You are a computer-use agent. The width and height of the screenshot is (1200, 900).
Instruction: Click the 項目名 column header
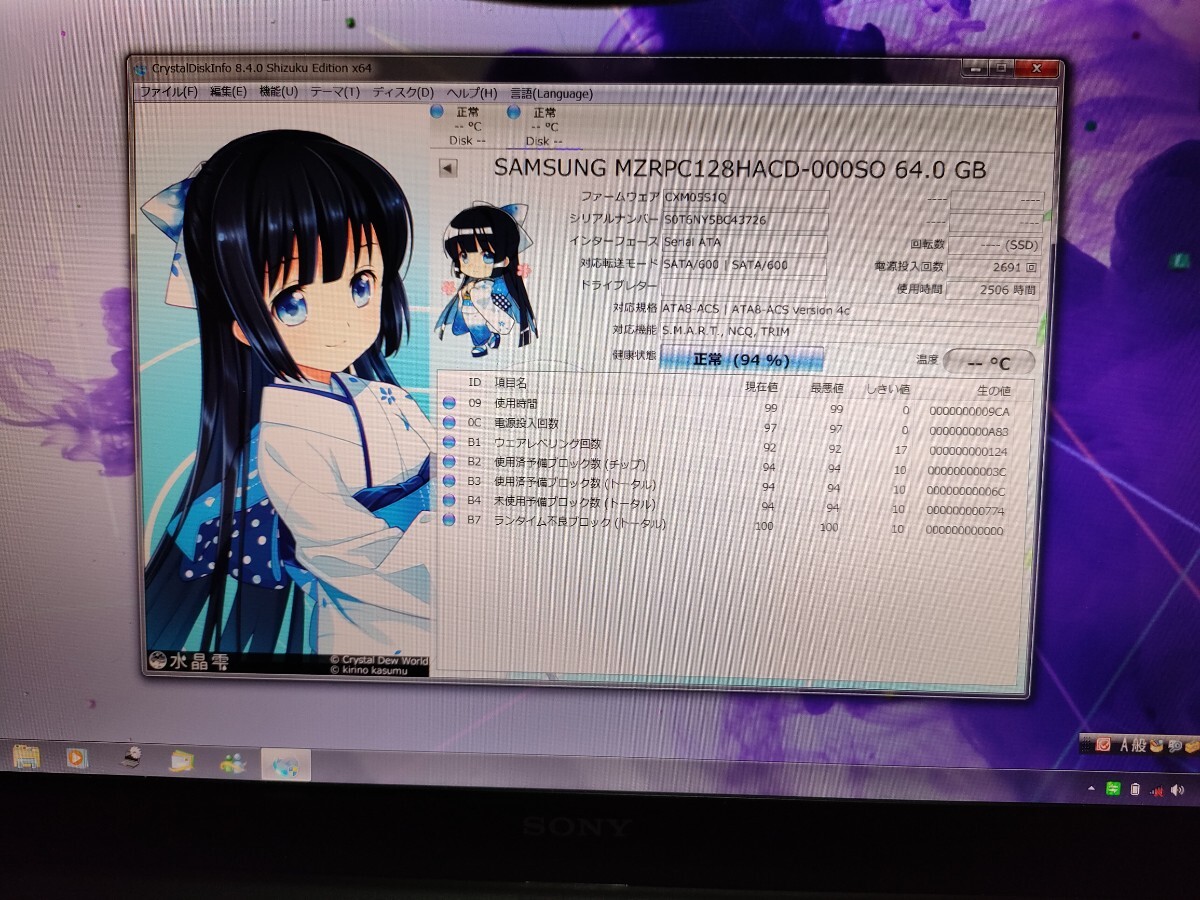(511, 383)
